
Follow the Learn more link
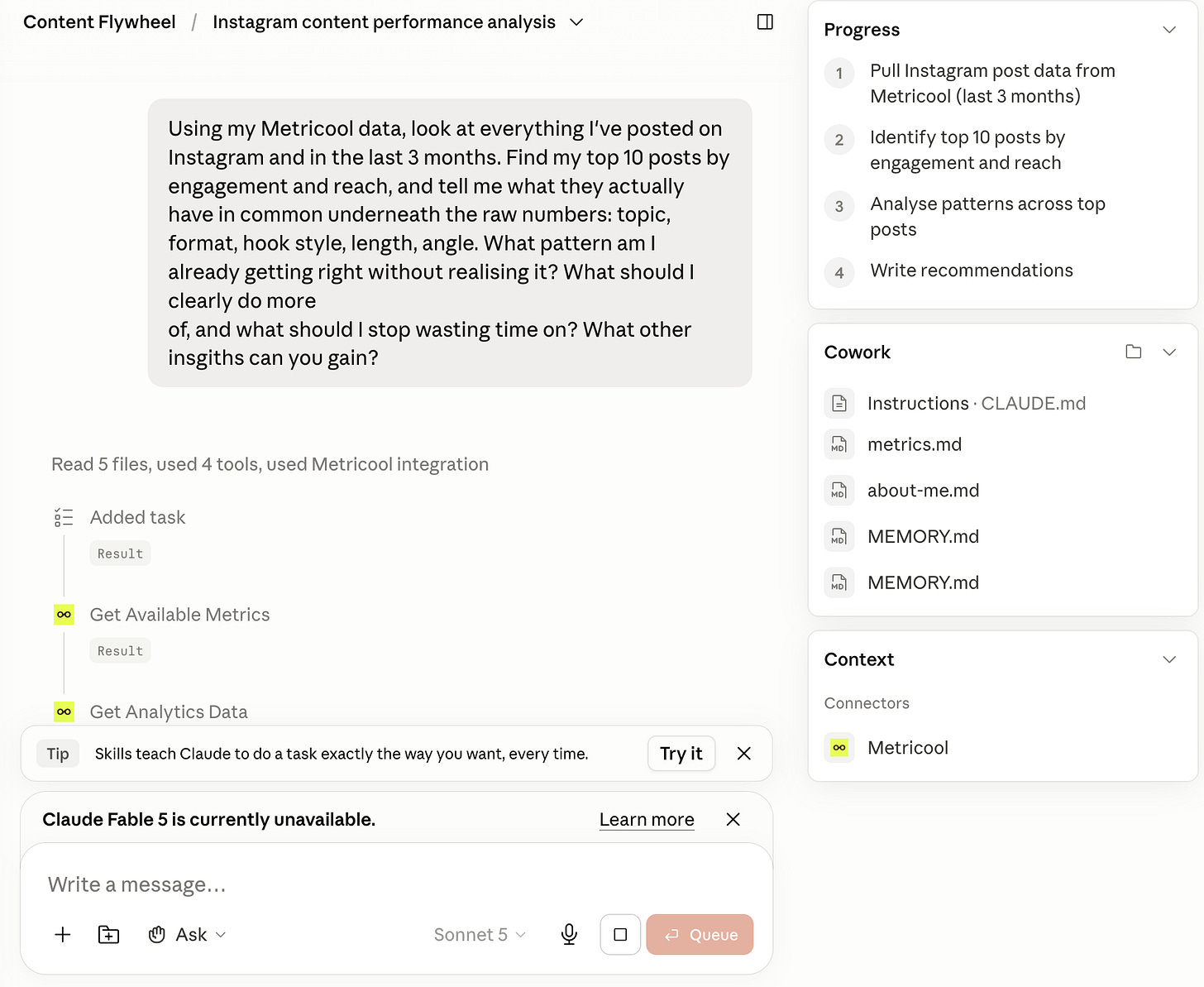coord(647,820)
